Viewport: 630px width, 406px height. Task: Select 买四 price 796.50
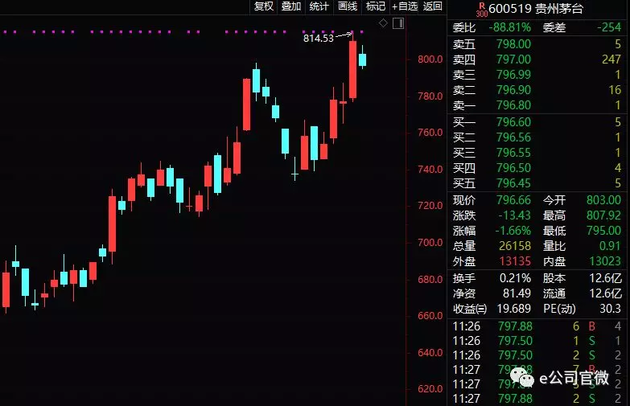click(x=513, y=168)
